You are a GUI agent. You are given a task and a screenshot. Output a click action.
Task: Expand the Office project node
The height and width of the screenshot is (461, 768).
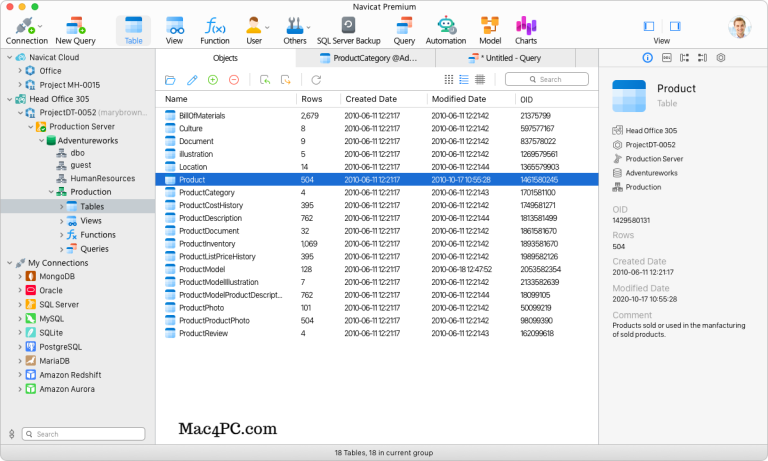pos(20,71)
